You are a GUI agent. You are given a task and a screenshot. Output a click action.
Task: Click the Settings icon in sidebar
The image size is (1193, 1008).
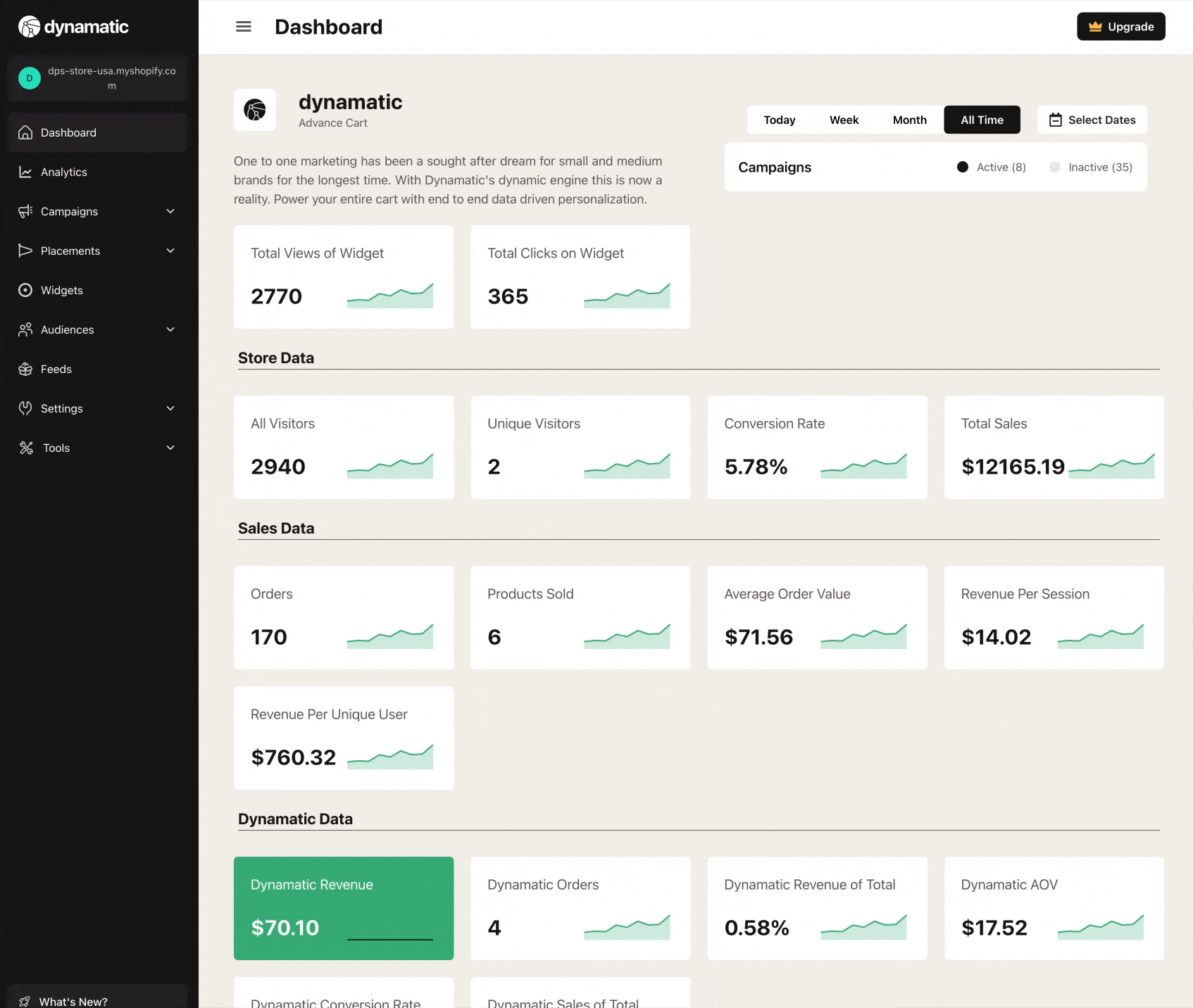point(25,408)
